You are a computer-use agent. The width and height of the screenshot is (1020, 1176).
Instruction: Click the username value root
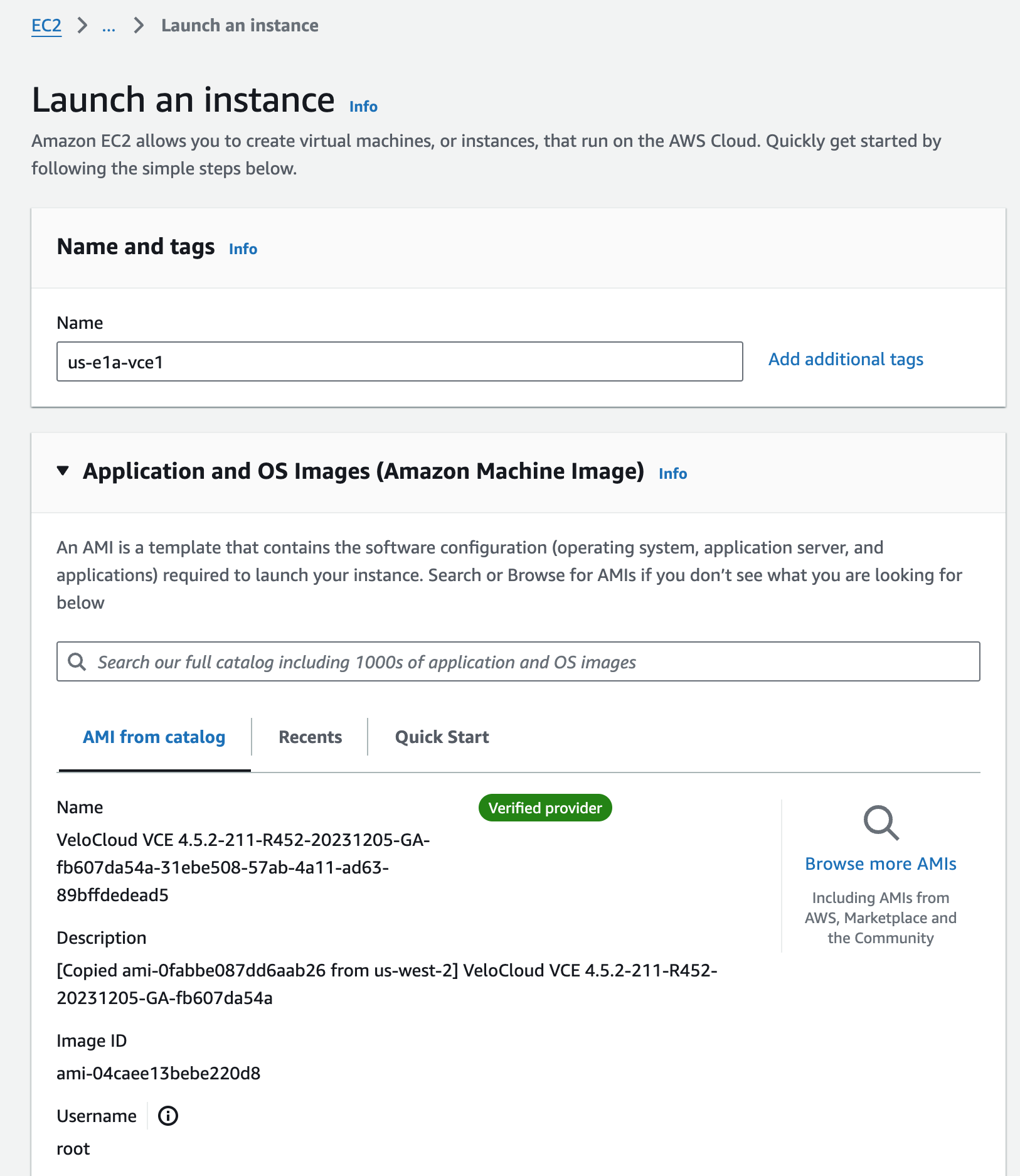point(73,1148)
